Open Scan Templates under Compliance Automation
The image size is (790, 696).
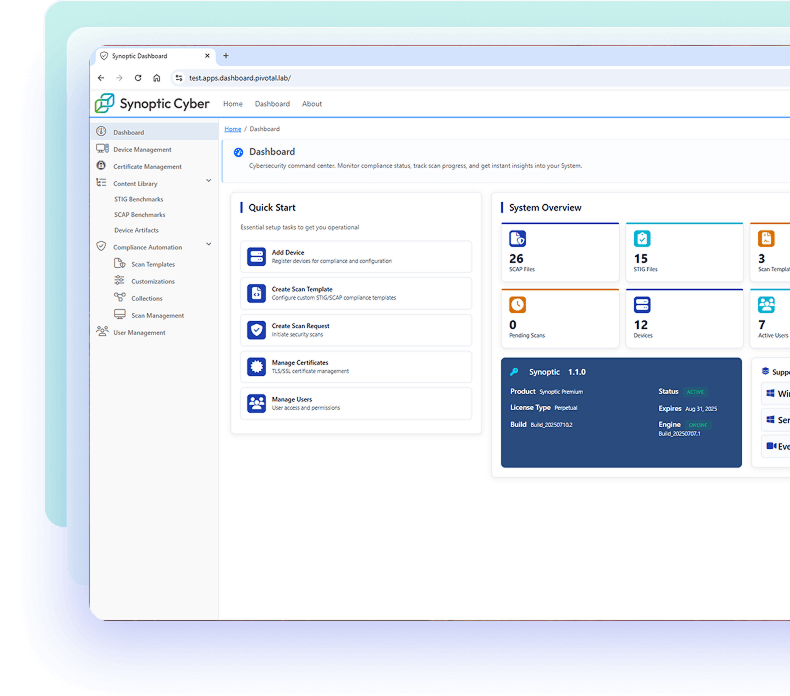(152, 265)
